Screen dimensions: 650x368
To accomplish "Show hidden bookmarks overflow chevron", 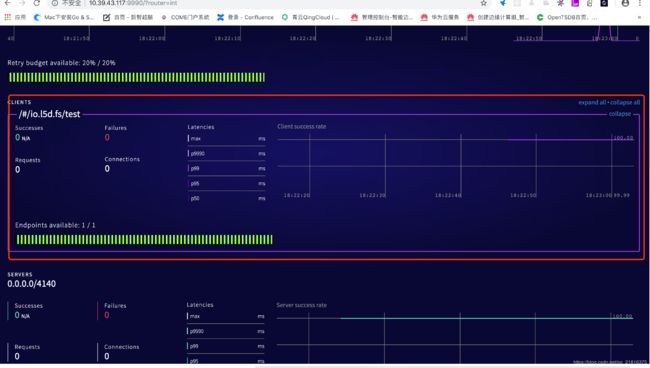I will tap(640, 17).
